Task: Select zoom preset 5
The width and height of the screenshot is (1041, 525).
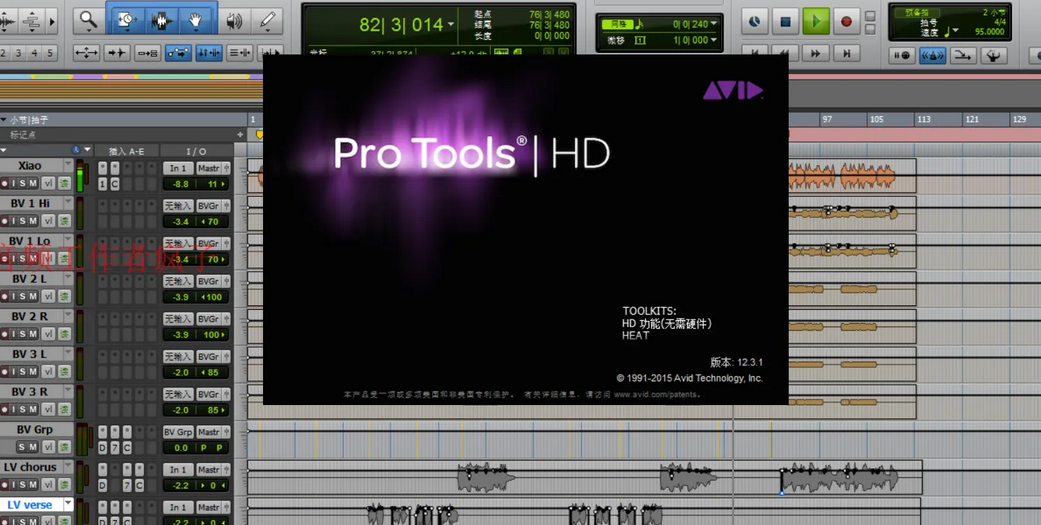Action: 50,53
